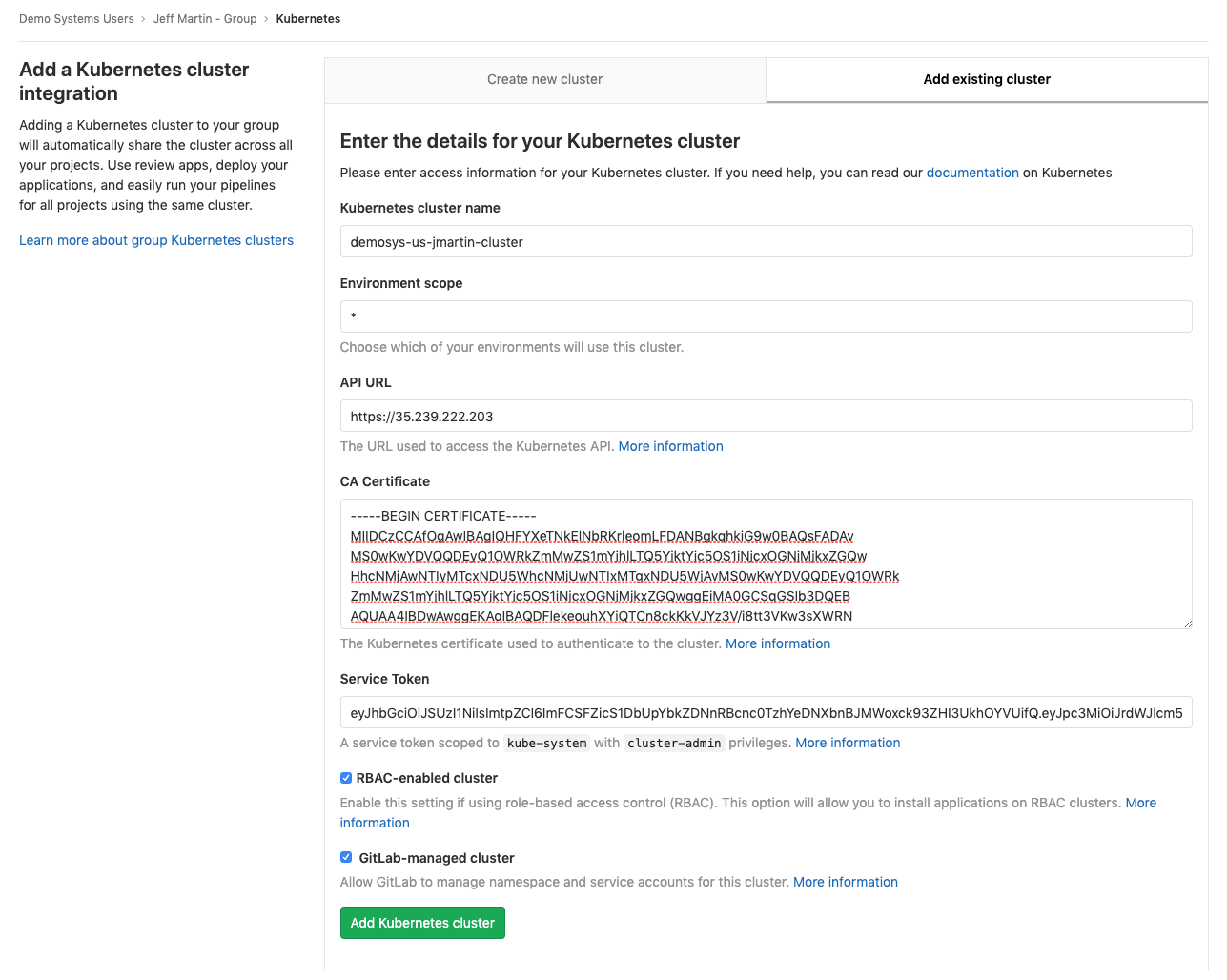The image size is (1227, 980).
Task: Focus the Environment scope field
Action: [766, 316]
